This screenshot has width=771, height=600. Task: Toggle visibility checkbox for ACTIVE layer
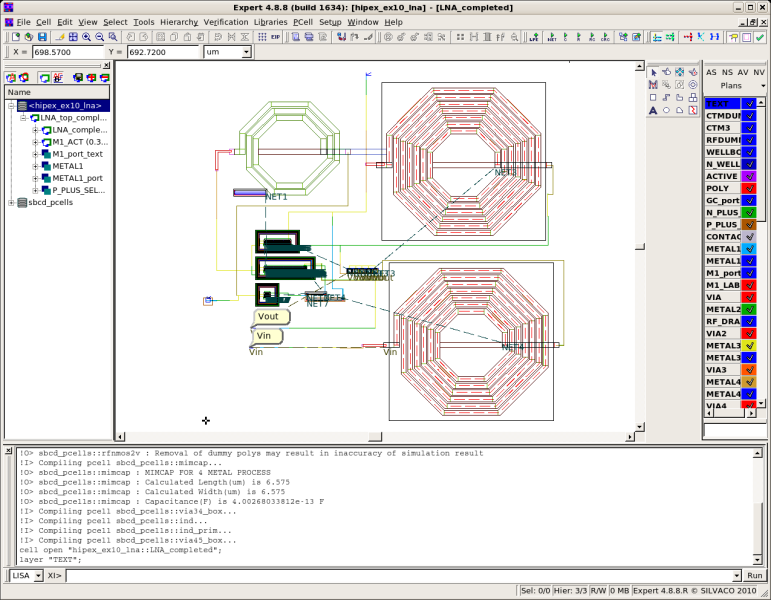[x=749, y=176]
